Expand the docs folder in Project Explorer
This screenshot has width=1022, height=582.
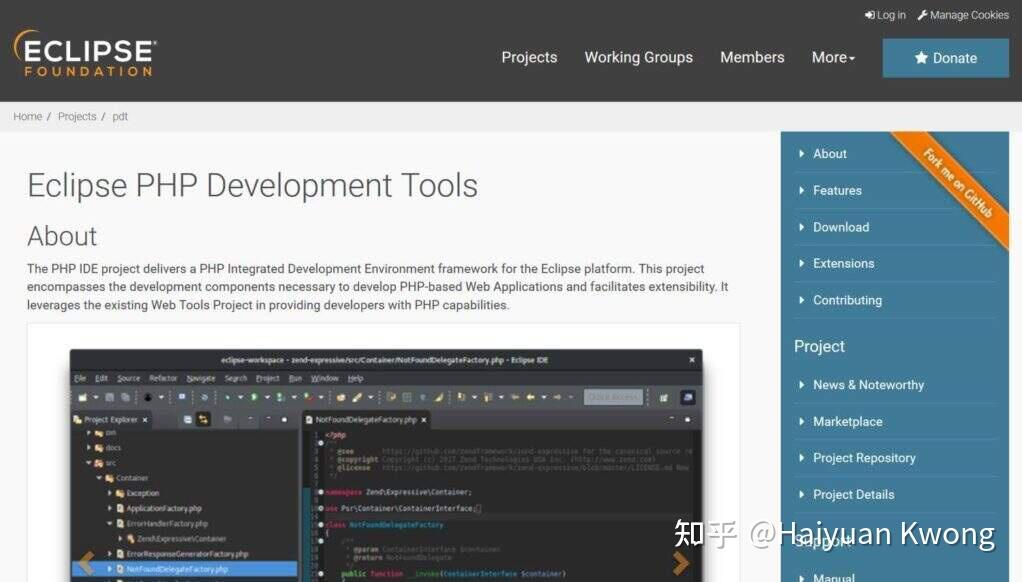pos(90,448)
